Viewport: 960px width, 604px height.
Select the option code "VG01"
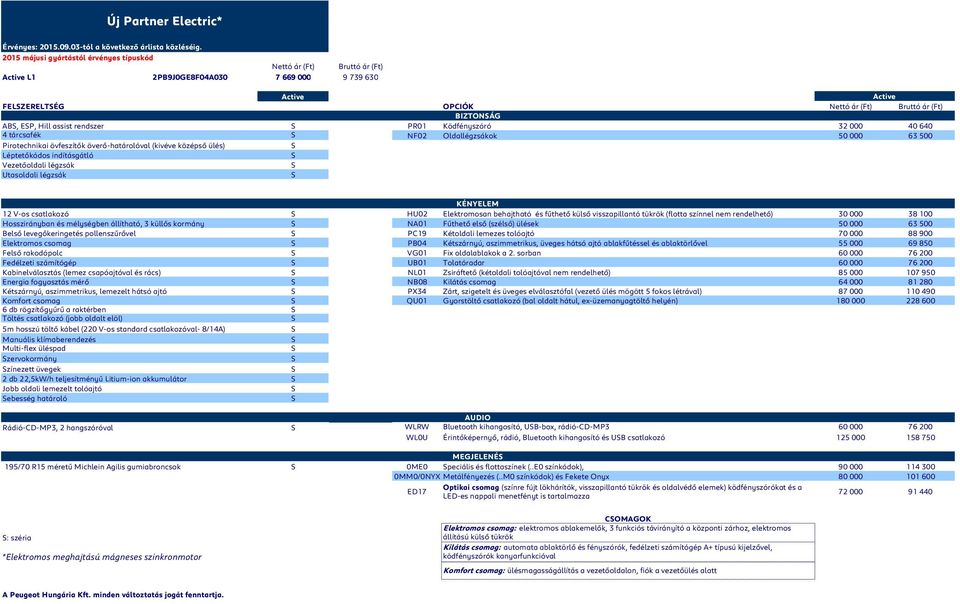(417, 253)
